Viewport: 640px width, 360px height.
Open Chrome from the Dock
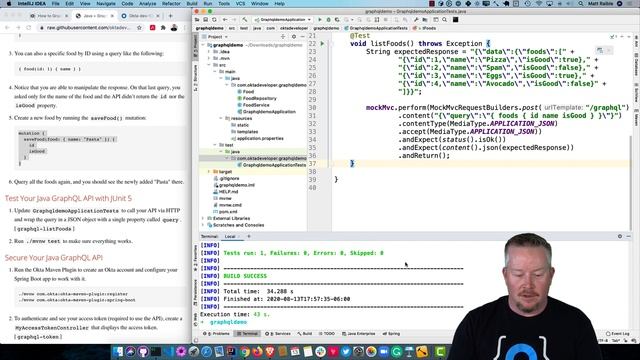(244, 351)
